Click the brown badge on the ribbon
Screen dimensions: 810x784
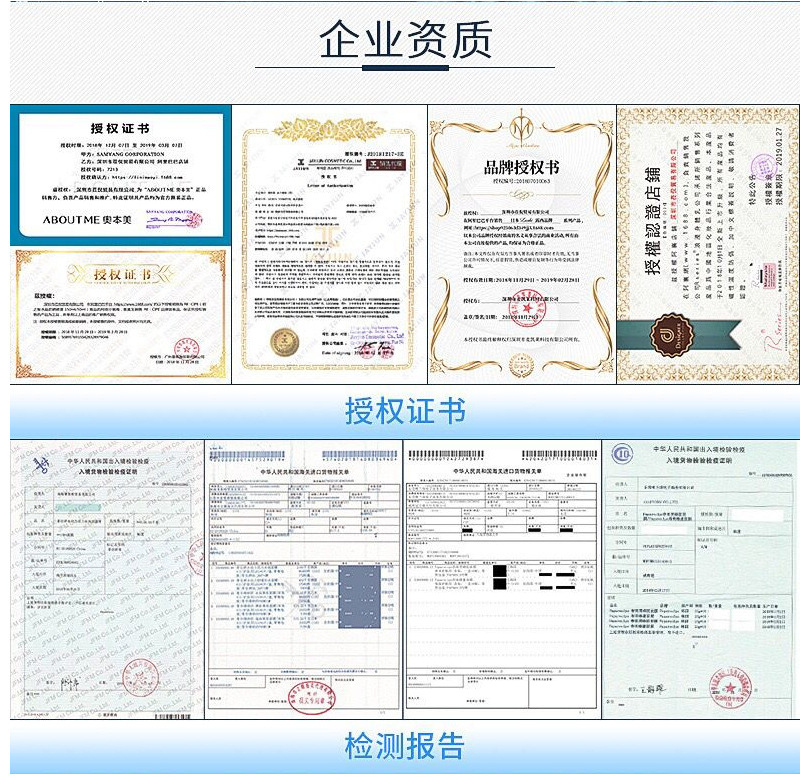click(x=672, y=335)
